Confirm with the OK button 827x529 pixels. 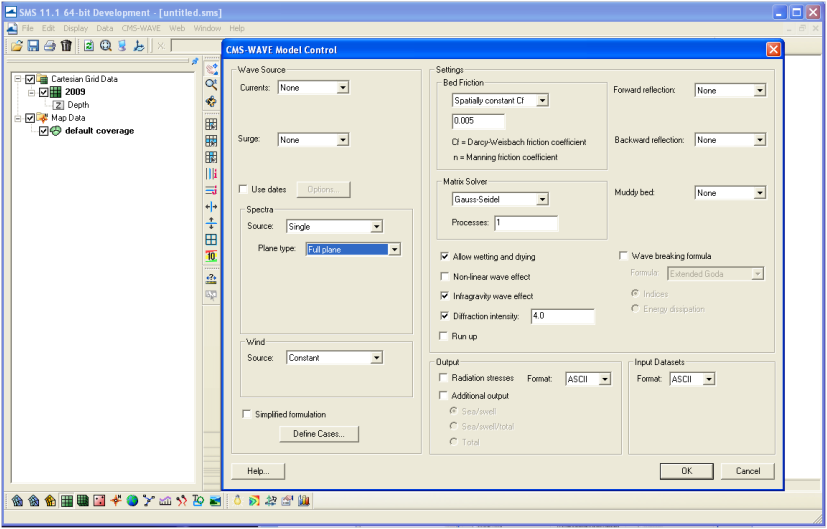tap(687, 471)
